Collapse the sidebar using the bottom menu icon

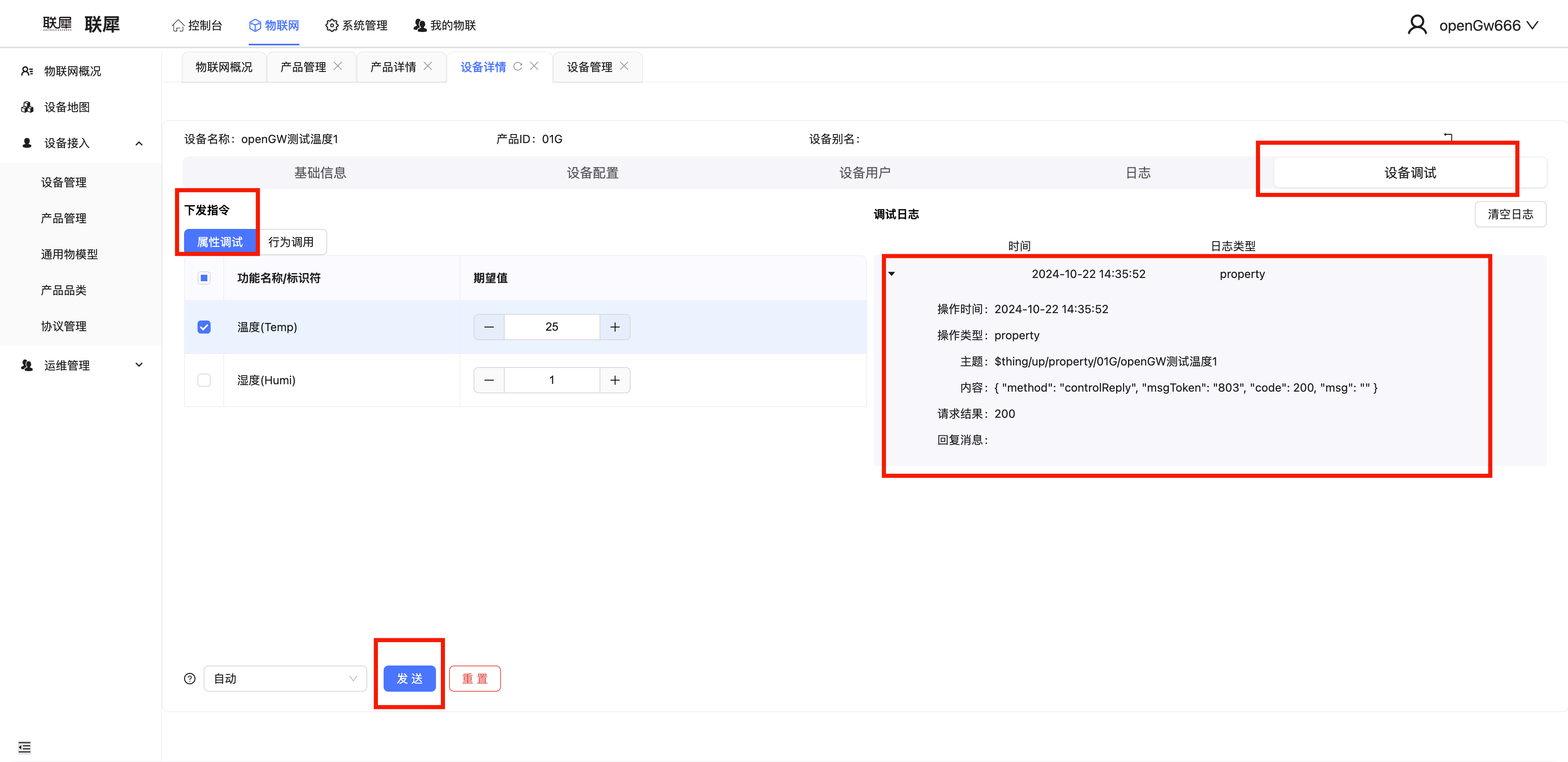coord(25,747)
